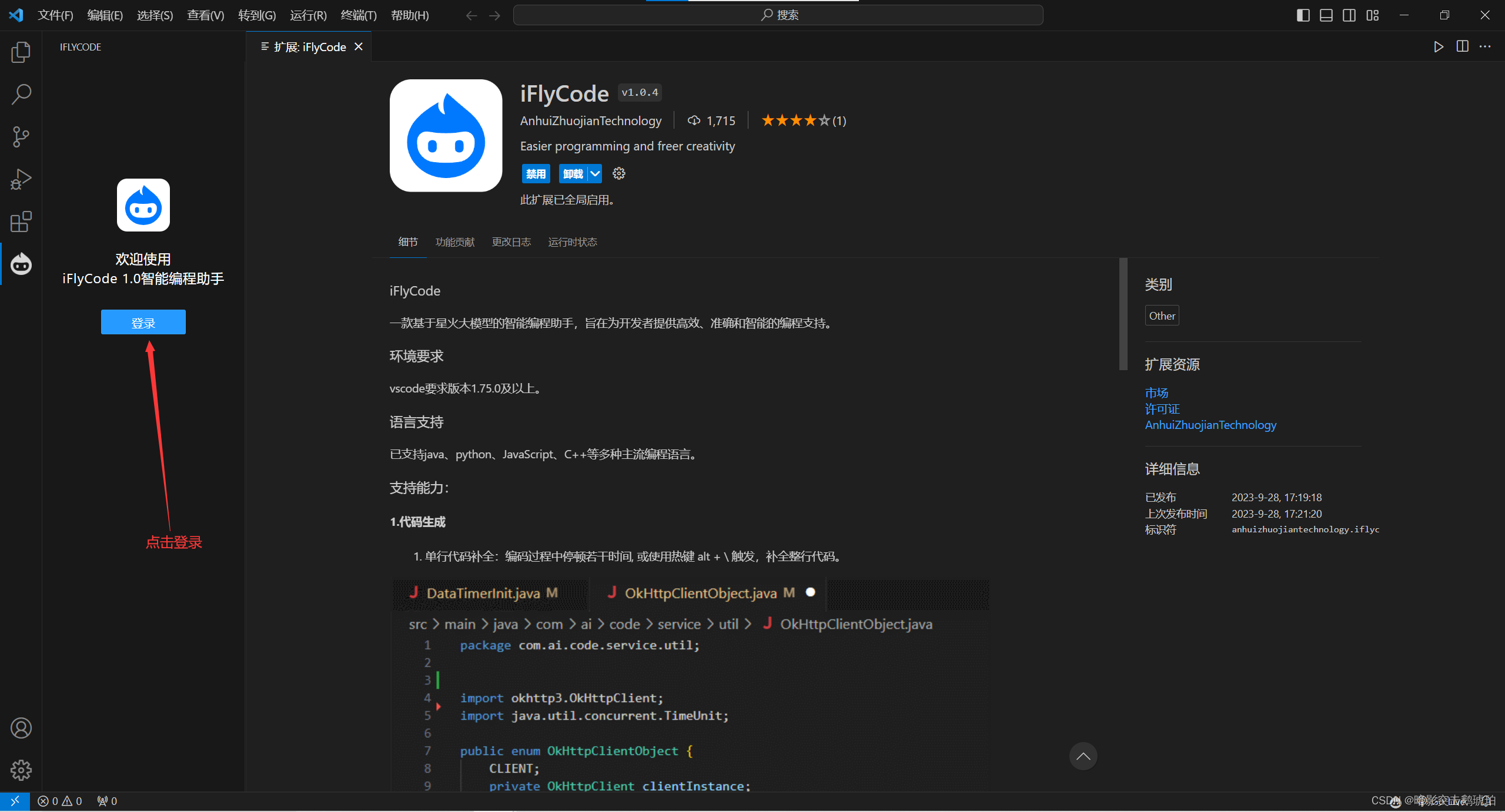The width and height of the screenshot is (1505, 812).
Task: Open the 许可证 link
Action: pos(1162,409)
